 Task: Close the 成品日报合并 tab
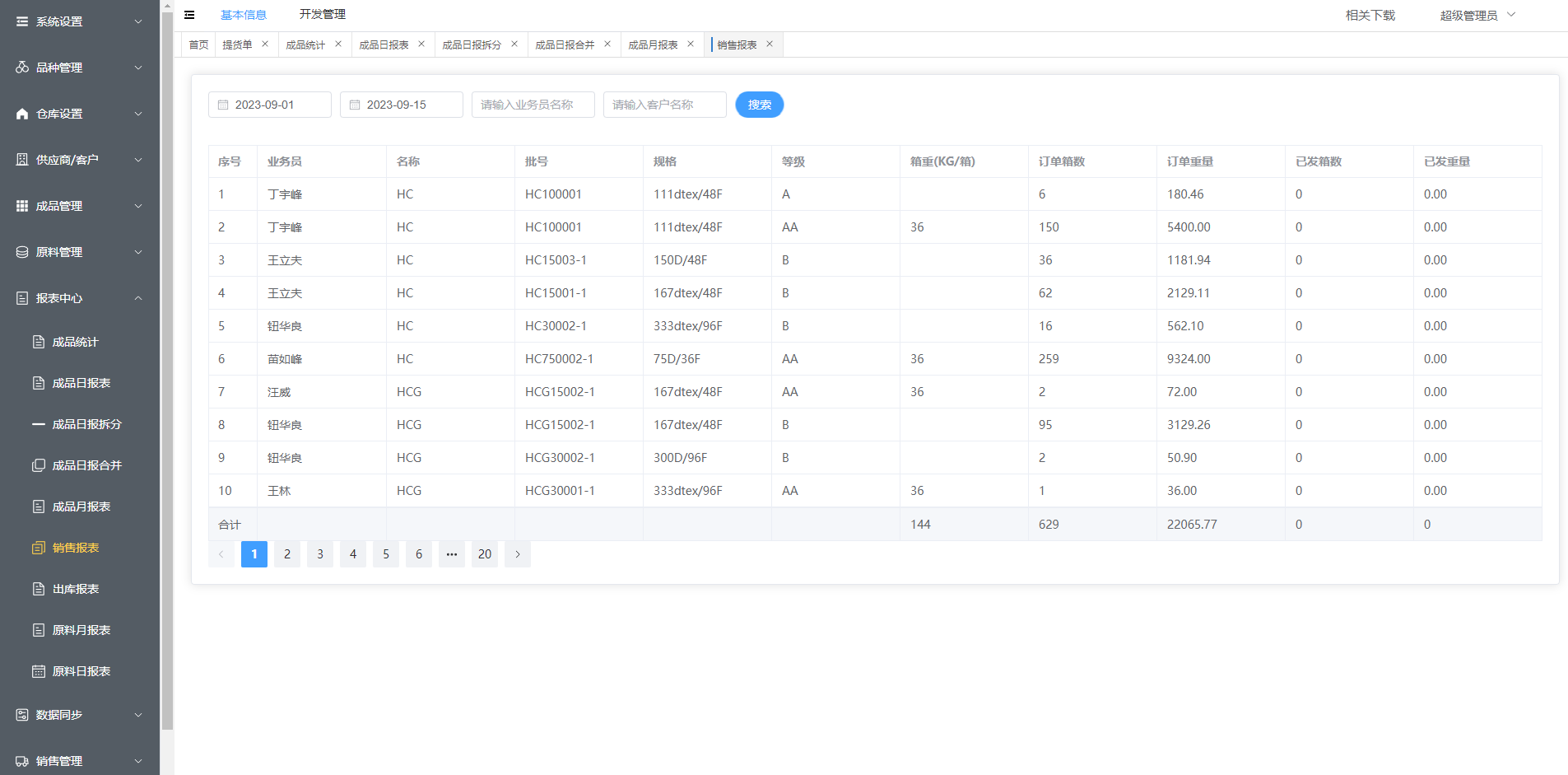coord(607,44)
